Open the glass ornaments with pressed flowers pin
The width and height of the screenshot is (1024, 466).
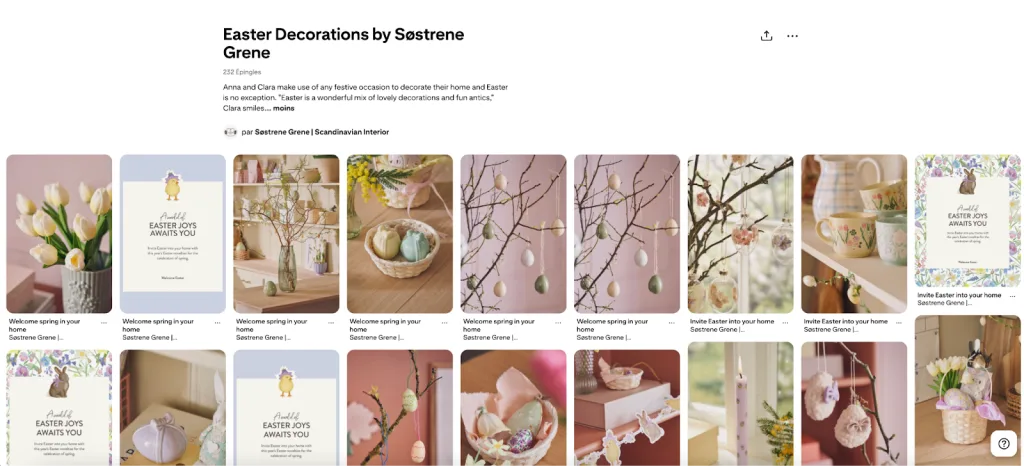[741, 234]
